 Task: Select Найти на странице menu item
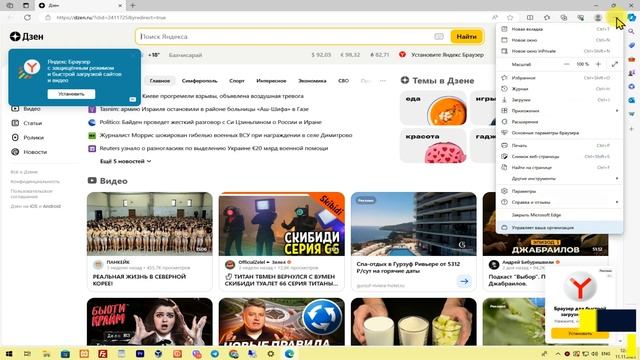click(559, 167)
